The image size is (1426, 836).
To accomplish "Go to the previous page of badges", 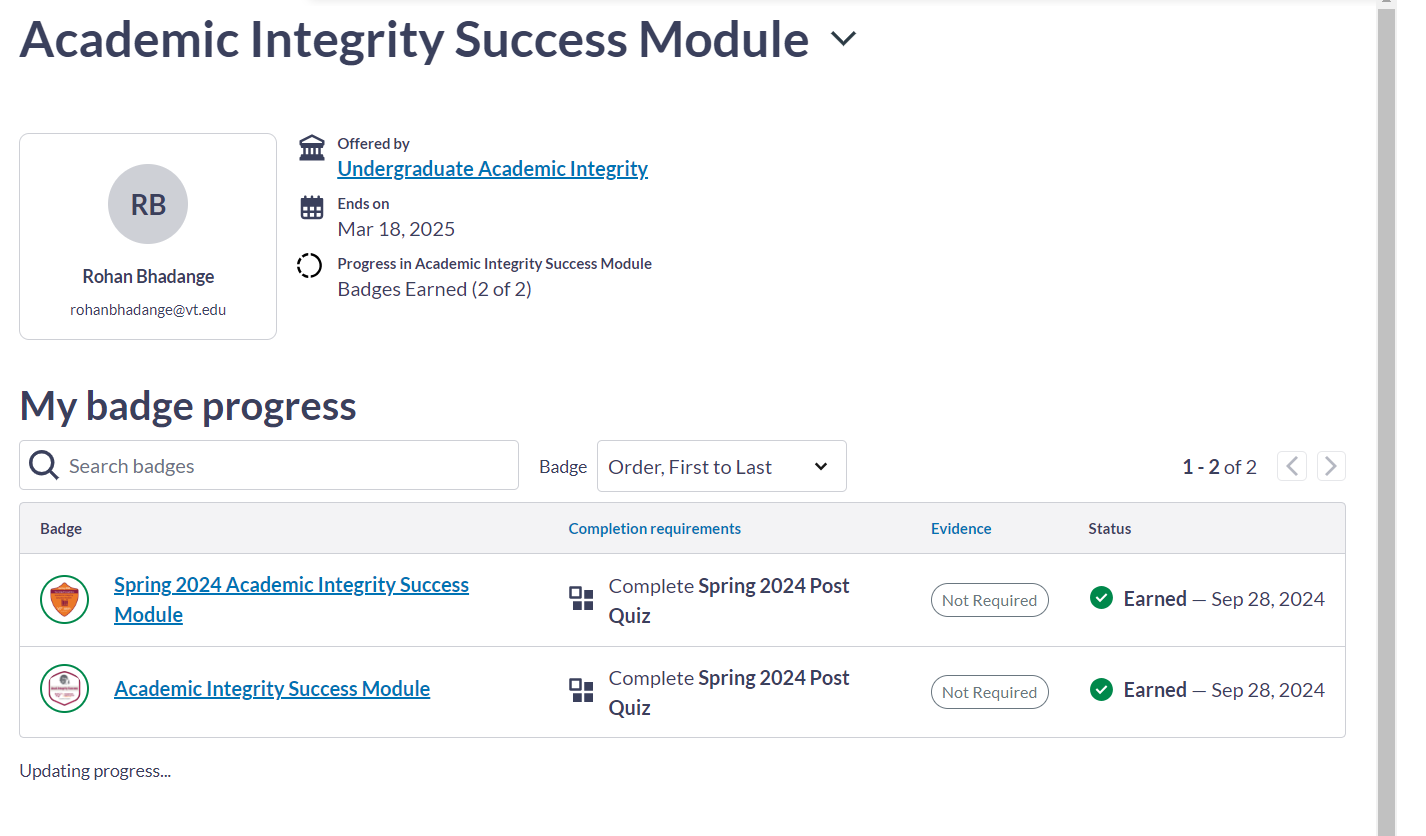I will pyautogui.click(x=1292, y=466).
